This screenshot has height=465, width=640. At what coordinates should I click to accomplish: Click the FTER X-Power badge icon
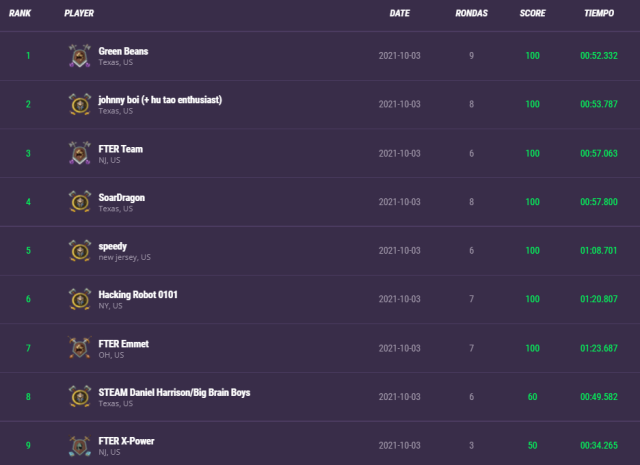tap(80, 446)
